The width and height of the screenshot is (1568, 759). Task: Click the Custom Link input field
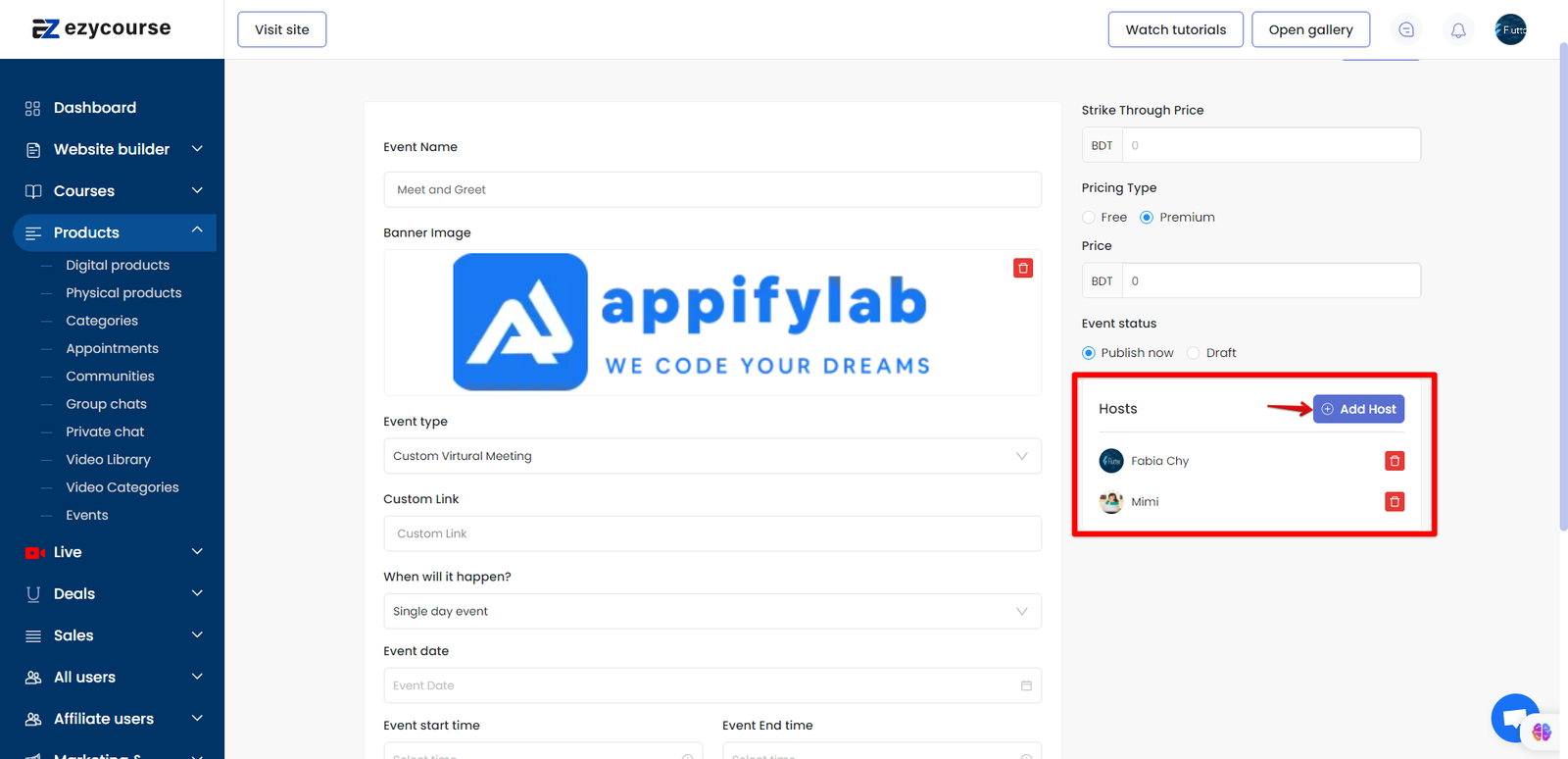click(x=711, y=533)
